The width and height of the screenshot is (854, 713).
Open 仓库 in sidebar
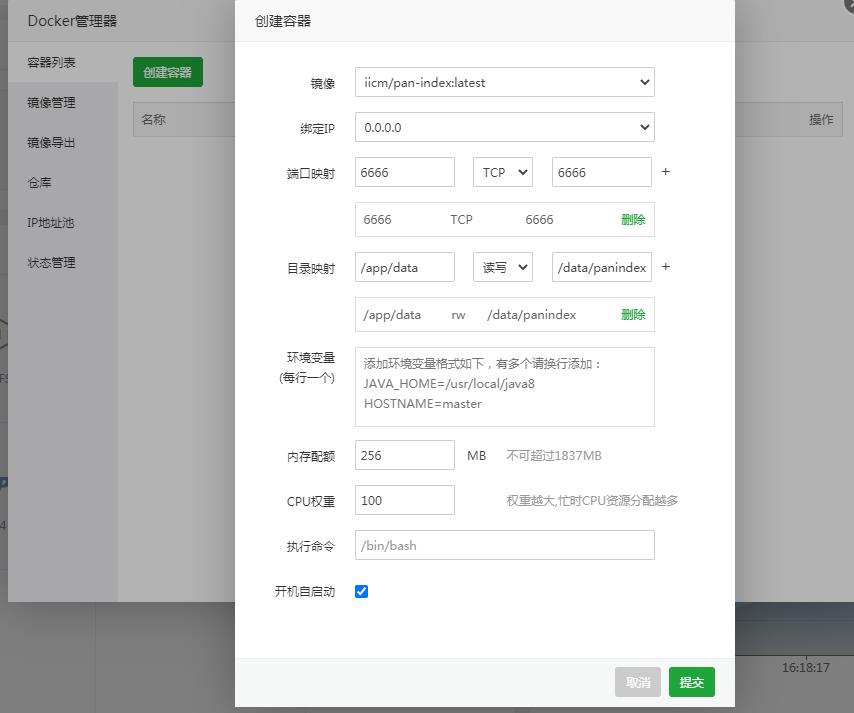(39, 182)
